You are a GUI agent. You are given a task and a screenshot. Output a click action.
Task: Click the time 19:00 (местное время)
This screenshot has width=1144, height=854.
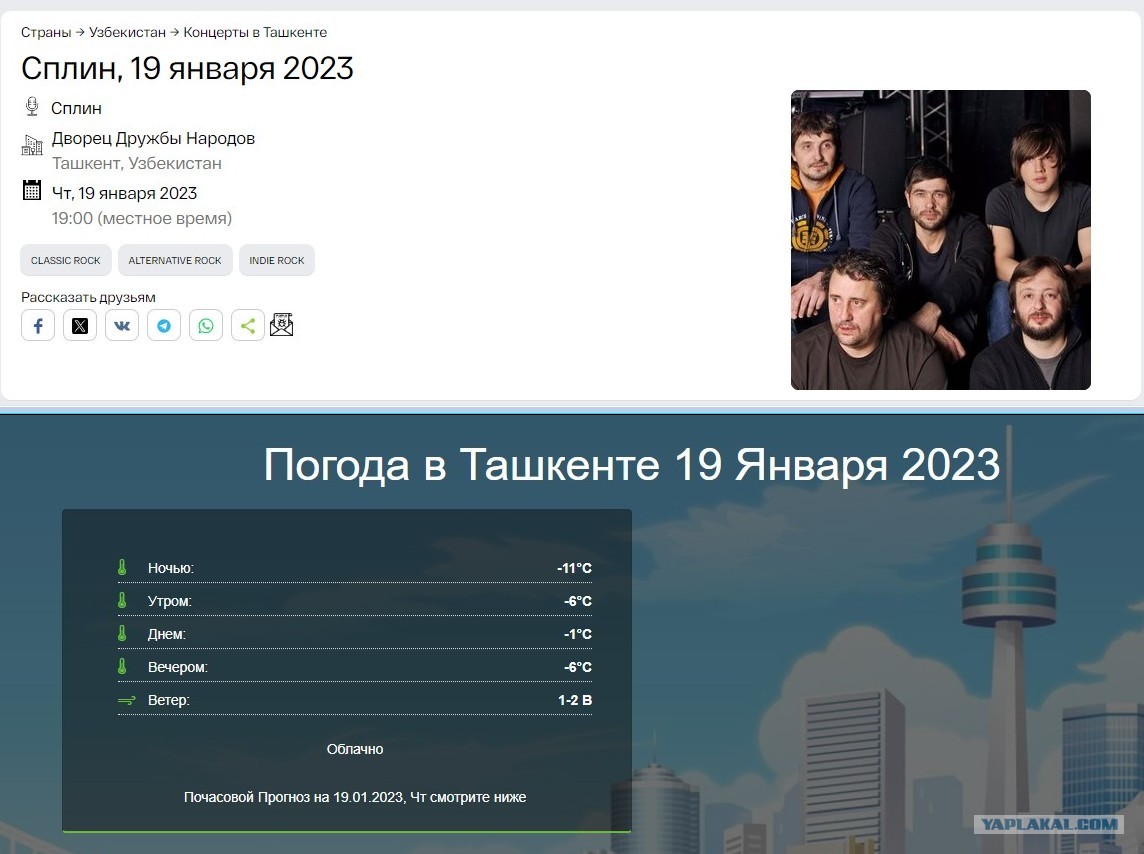142,218
